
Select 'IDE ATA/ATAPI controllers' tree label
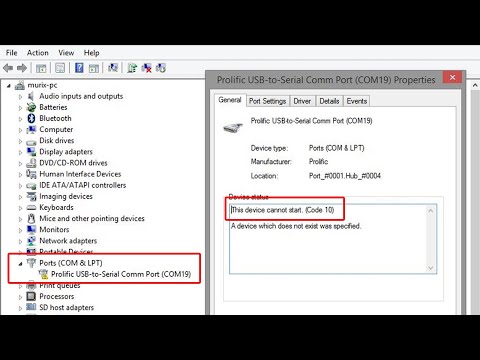(x=83, y=185)
